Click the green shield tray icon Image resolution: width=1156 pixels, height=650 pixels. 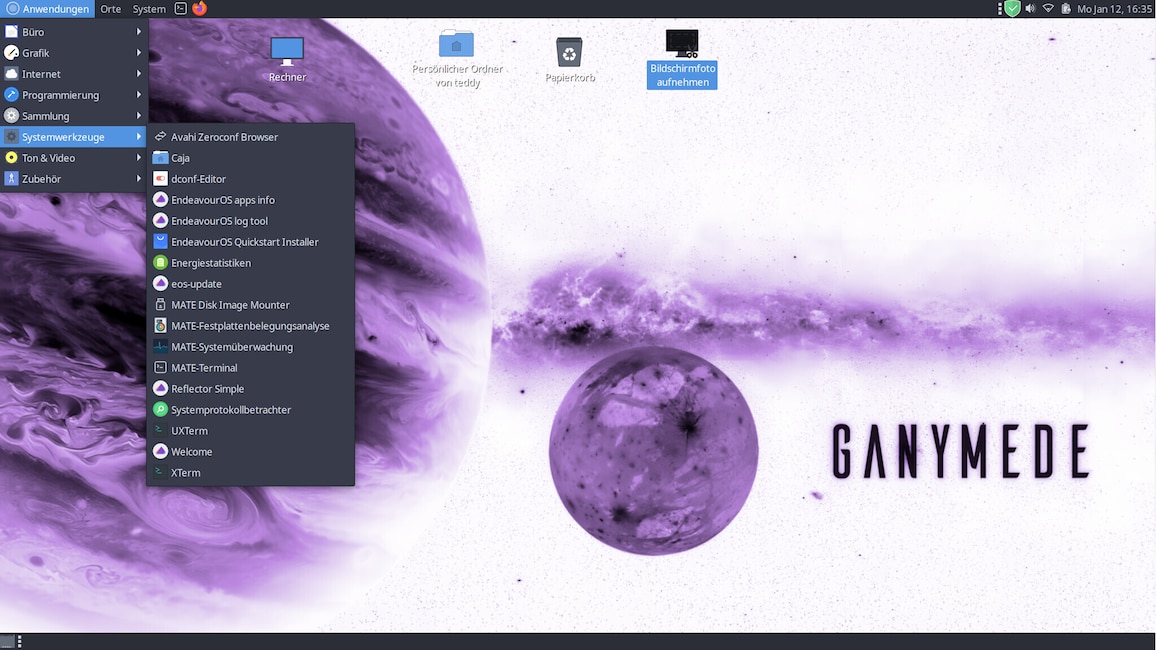tap(1013, 9)
